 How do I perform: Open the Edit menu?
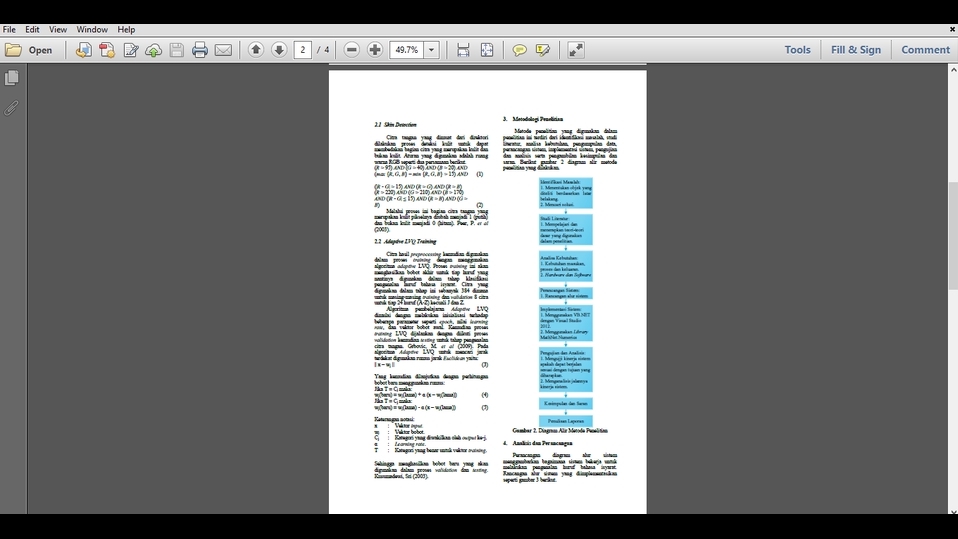32,29
